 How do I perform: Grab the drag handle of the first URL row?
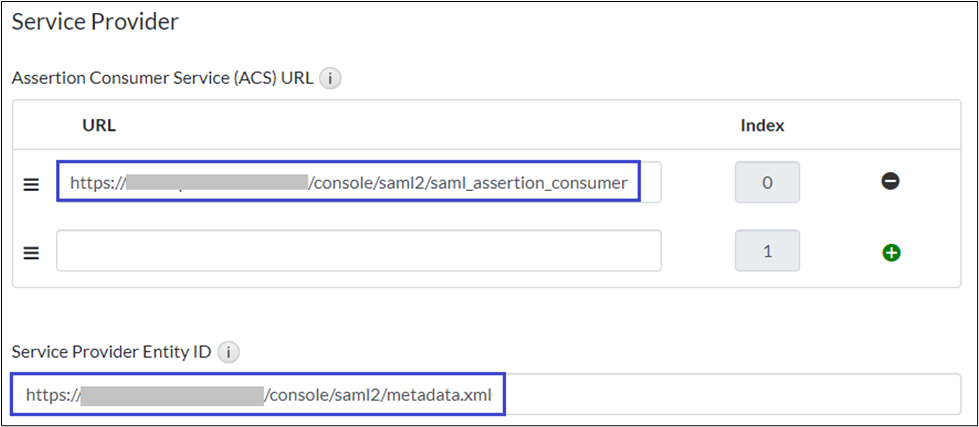31,184
